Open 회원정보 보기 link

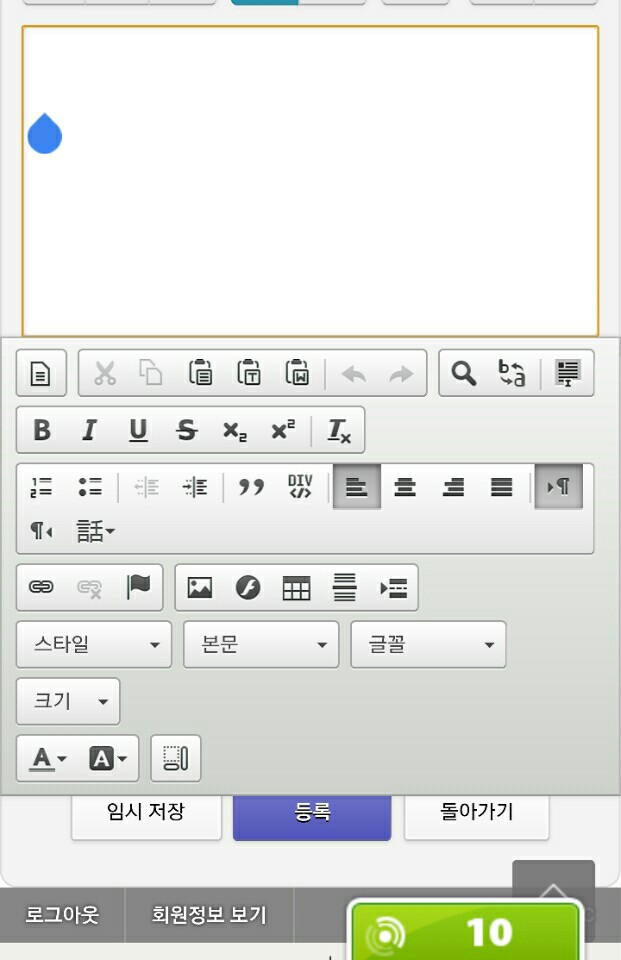pyautogui.click(x=209, y=915)
